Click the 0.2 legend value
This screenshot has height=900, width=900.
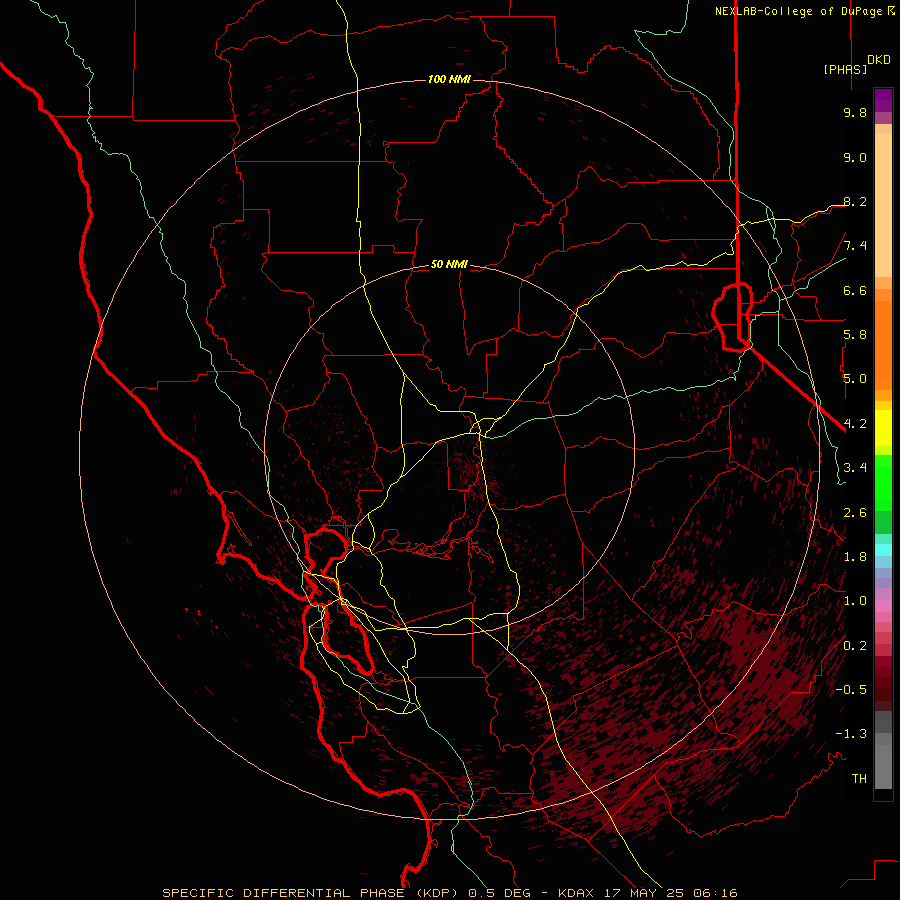(855, 646)
